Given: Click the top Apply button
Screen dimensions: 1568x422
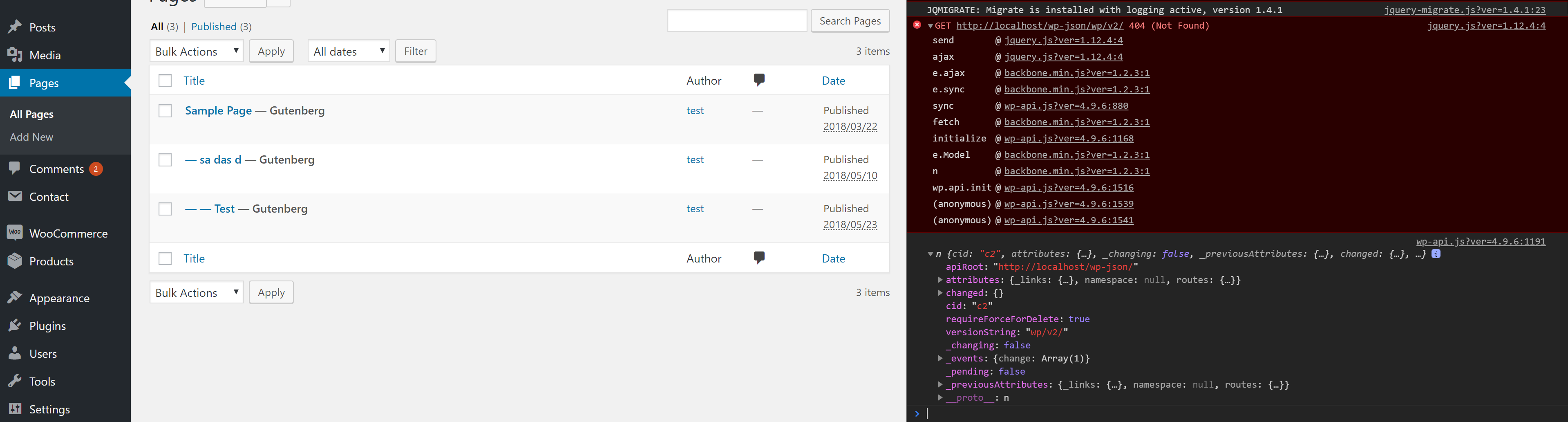Looking at the screenshot, I should click(x=271, y=51).
